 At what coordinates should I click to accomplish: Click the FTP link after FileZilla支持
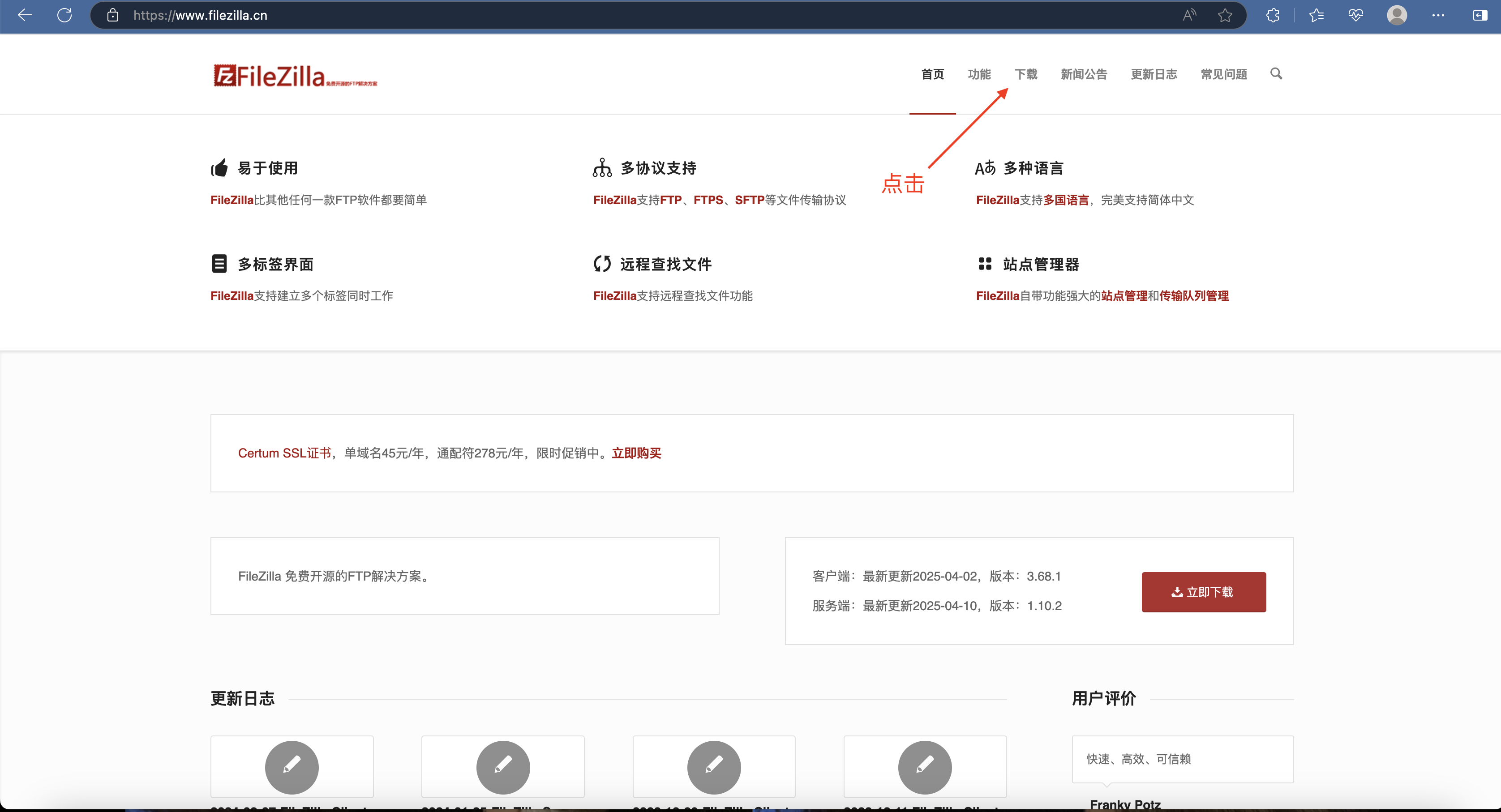point(671,200)
